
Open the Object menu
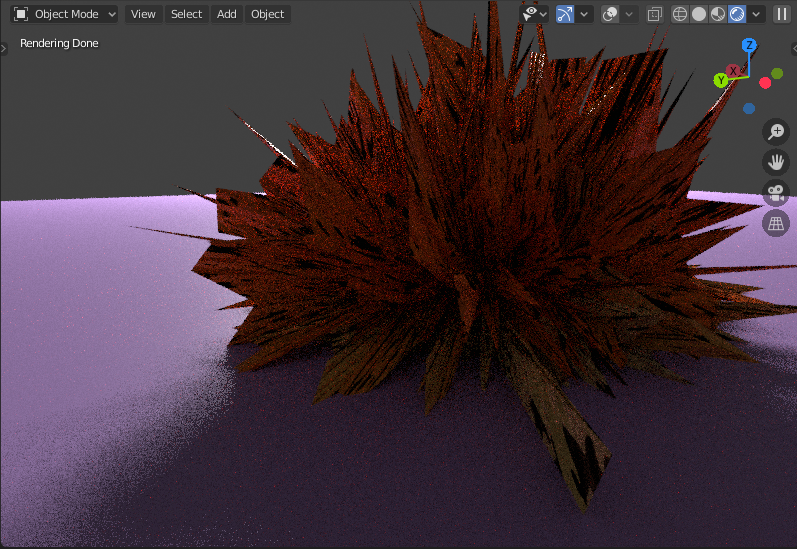267,14
